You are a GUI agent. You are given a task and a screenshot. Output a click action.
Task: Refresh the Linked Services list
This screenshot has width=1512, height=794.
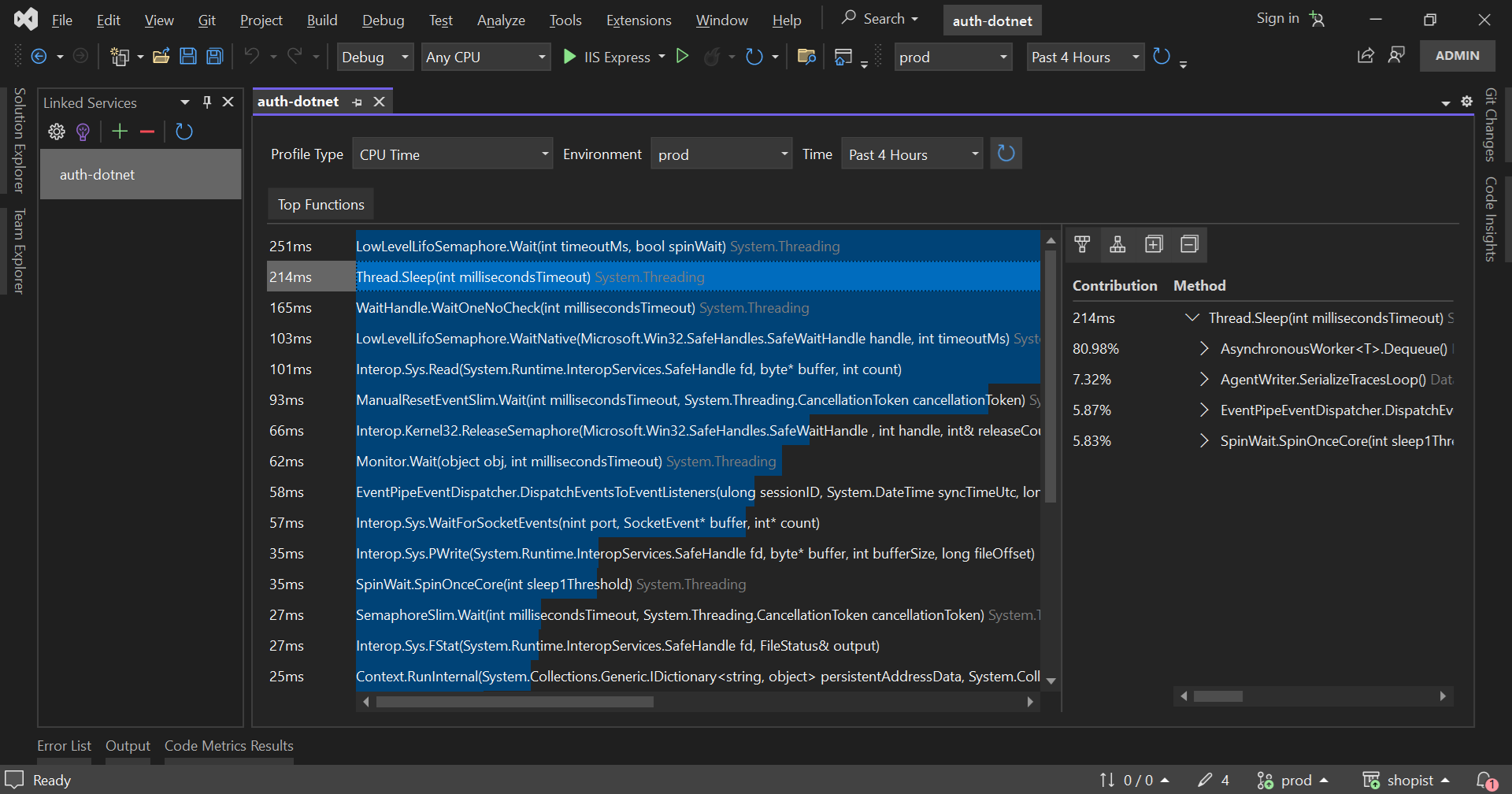(184, 132)
